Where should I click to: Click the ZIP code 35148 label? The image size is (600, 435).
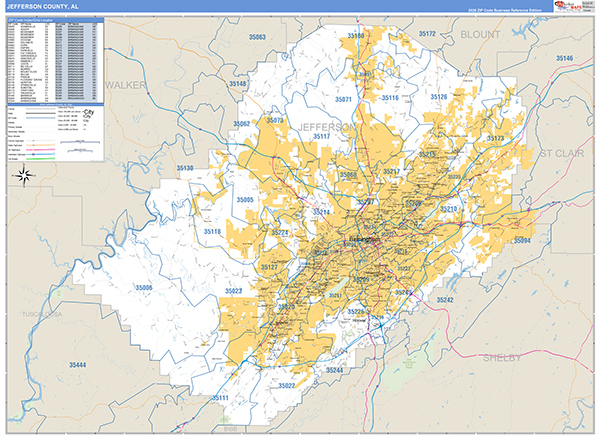[x=238, y=84]
